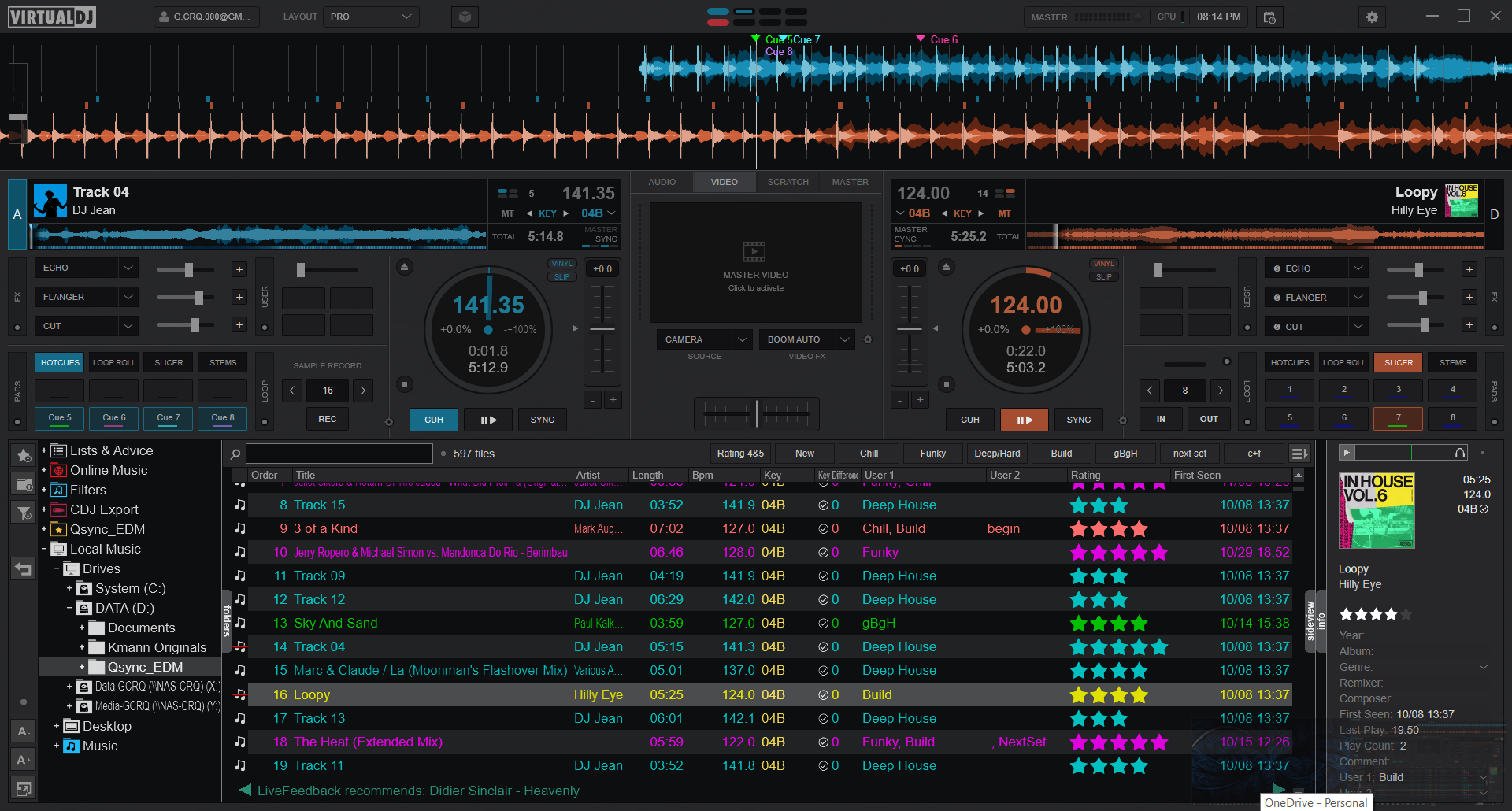Click the eject icon on deck D
The height and width of the screenshot is (811, 1512).
pos(946,267)
